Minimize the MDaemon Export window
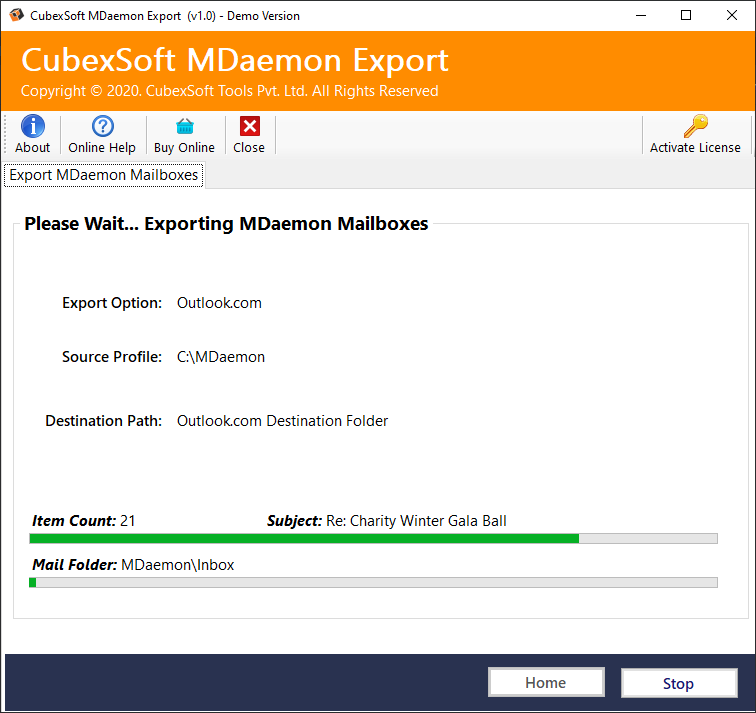This screenshot has height=713, width=756. tap(639, 16)
